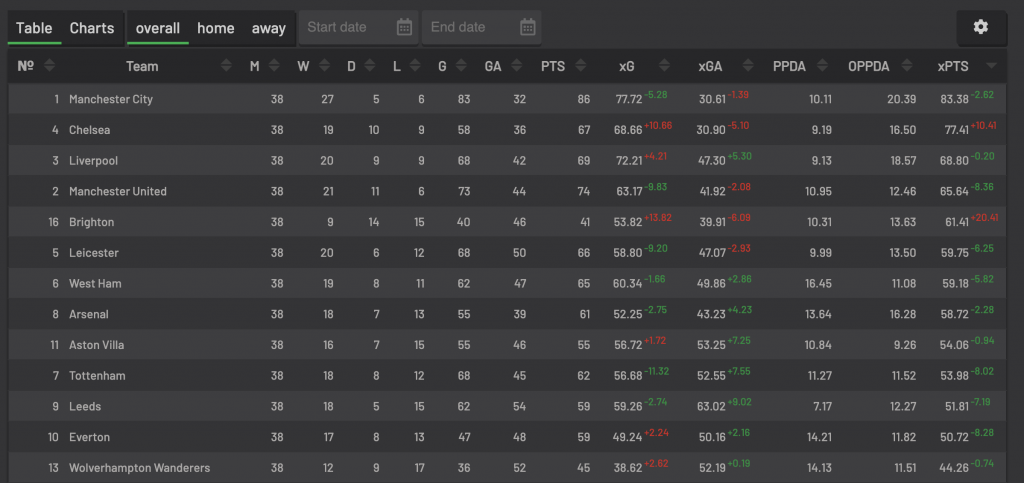Image resolution: width=1024 pixels, height=483 pixels.
Task: Click sort arrows next to PTS
Action: click(580, 66)
